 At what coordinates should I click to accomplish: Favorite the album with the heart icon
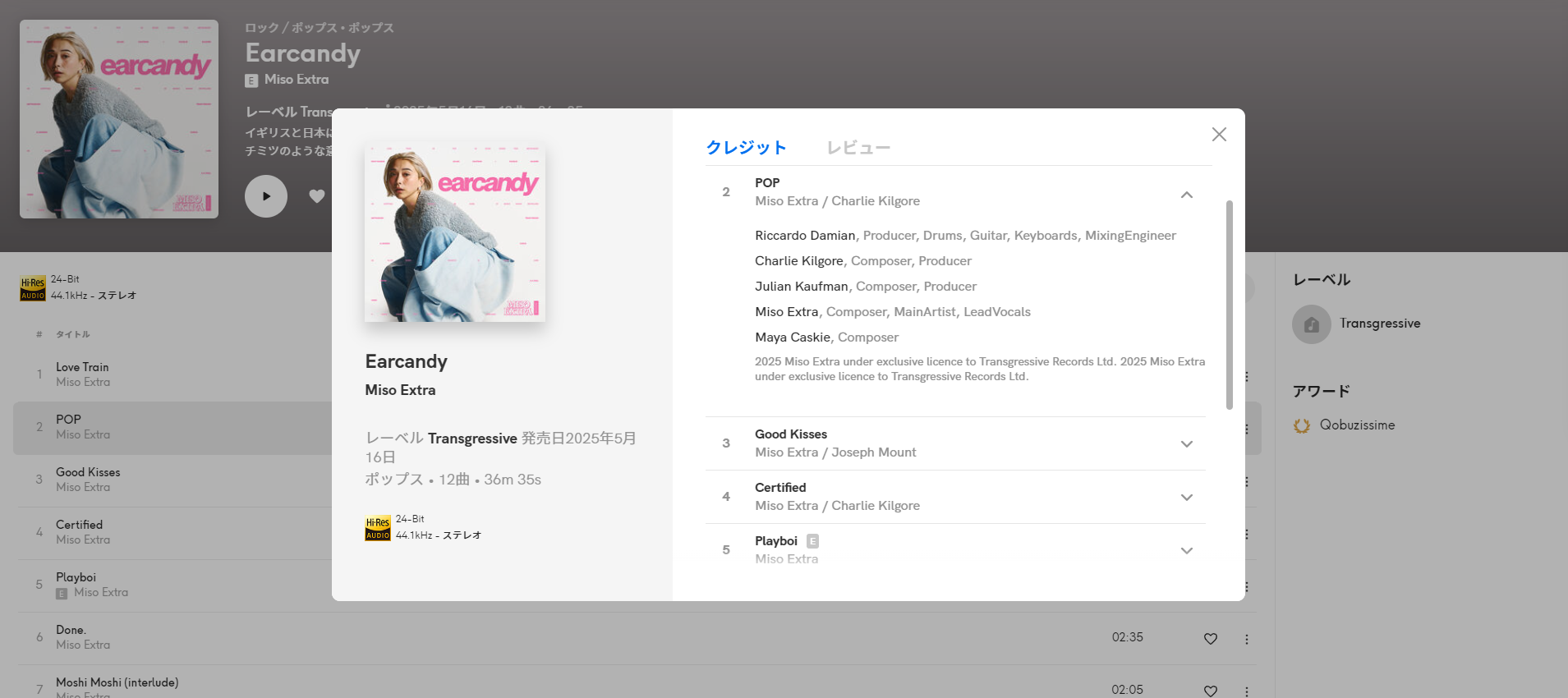click(x=317, y=196)
